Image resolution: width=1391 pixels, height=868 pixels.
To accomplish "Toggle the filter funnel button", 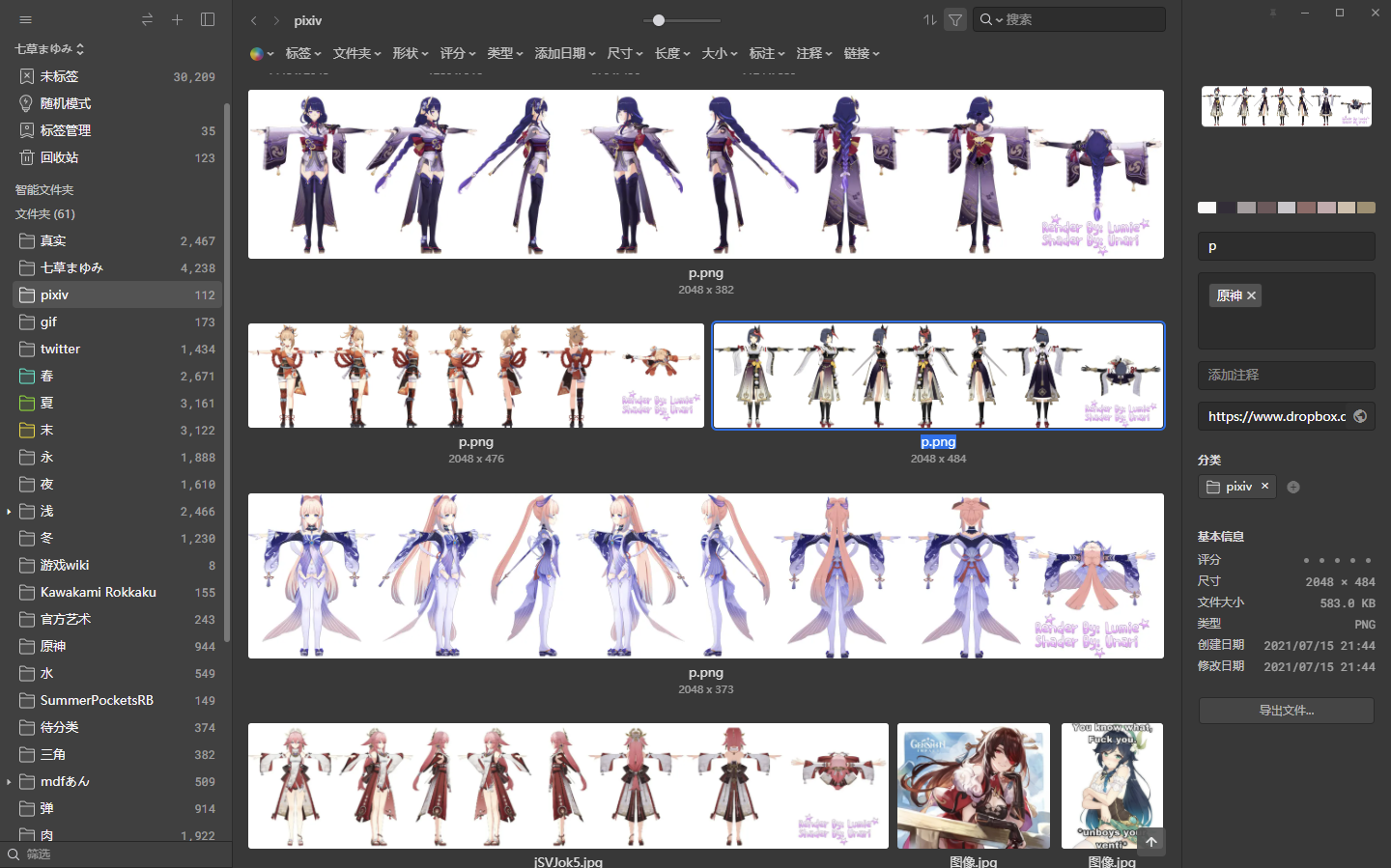I will coord(955,19).
